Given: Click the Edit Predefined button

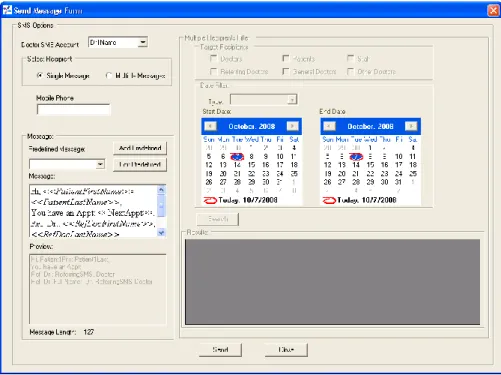Looking at the screenshot, I should (140, 164).
